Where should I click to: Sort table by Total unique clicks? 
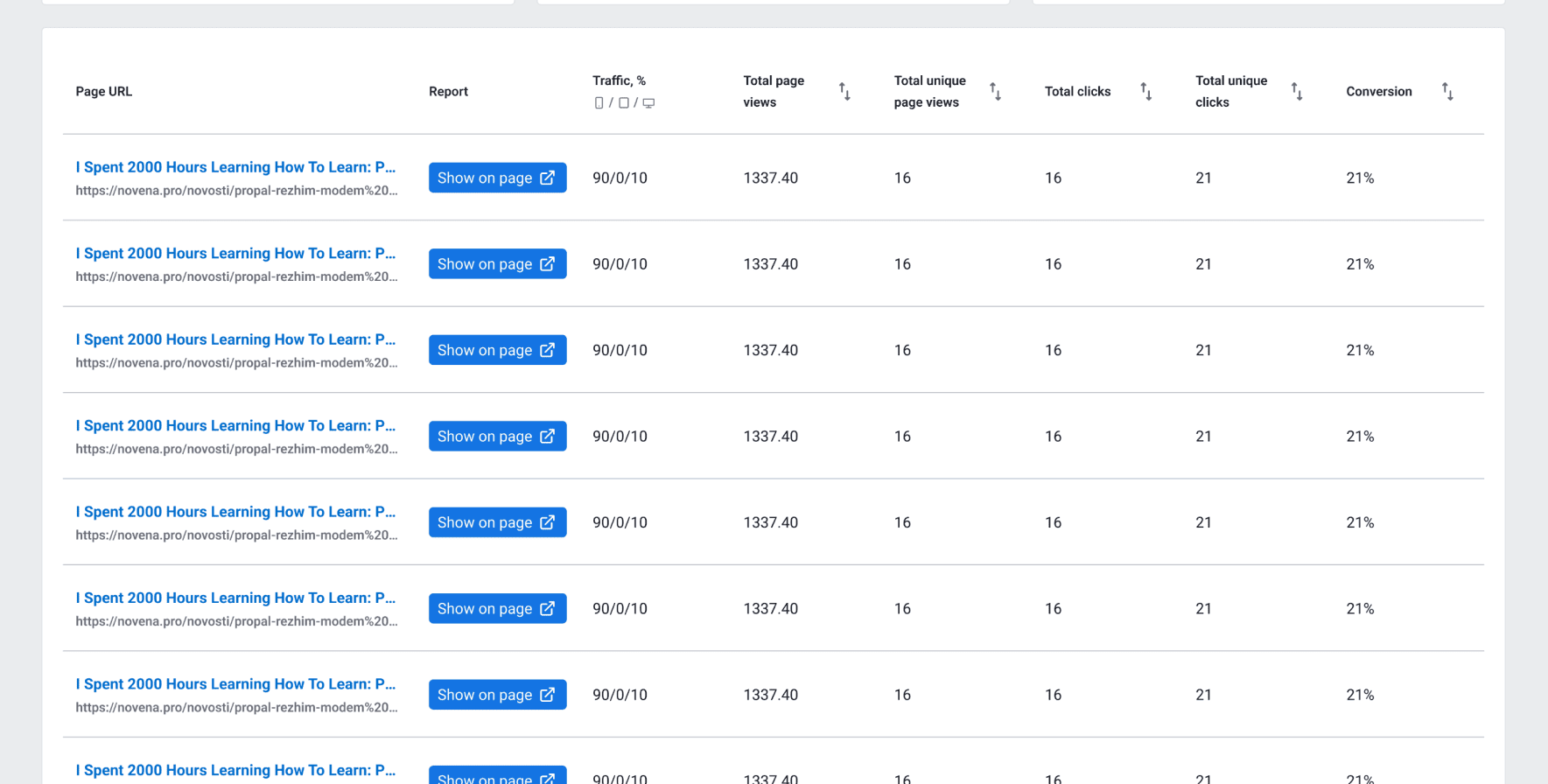click(x=1297, y=92)
